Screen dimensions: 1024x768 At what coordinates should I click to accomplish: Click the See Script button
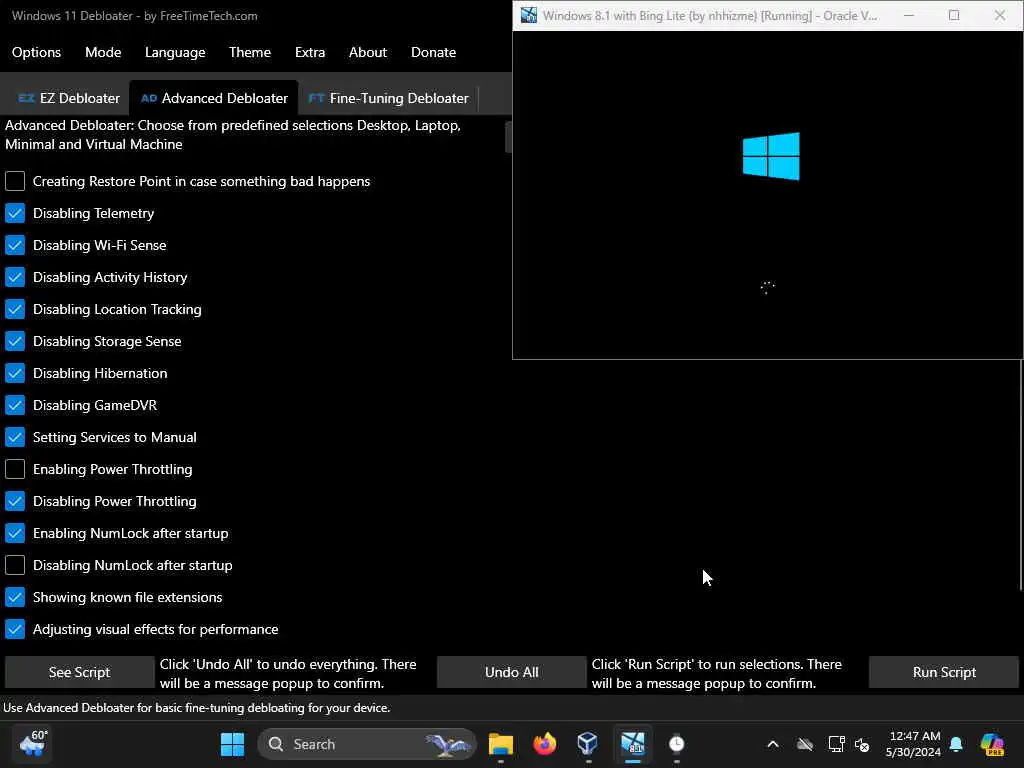[x=79, y=672]
